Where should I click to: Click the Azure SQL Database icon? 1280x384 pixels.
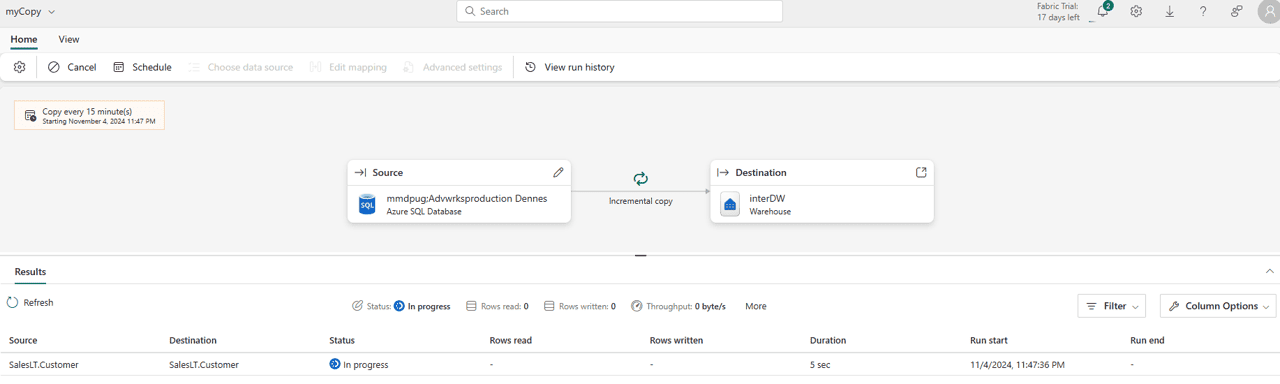(367, 204)
